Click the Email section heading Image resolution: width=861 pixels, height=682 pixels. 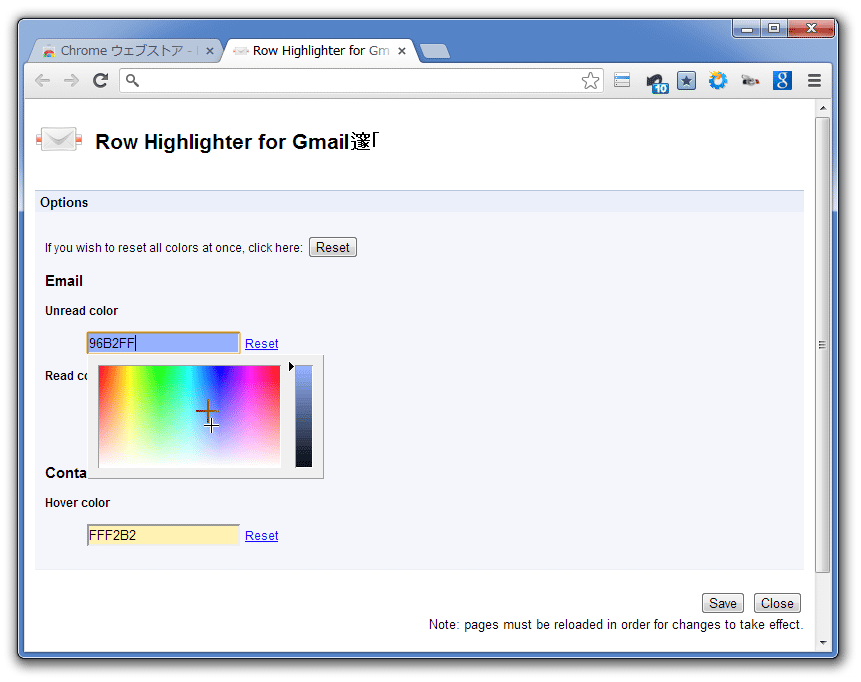(64, 281)
